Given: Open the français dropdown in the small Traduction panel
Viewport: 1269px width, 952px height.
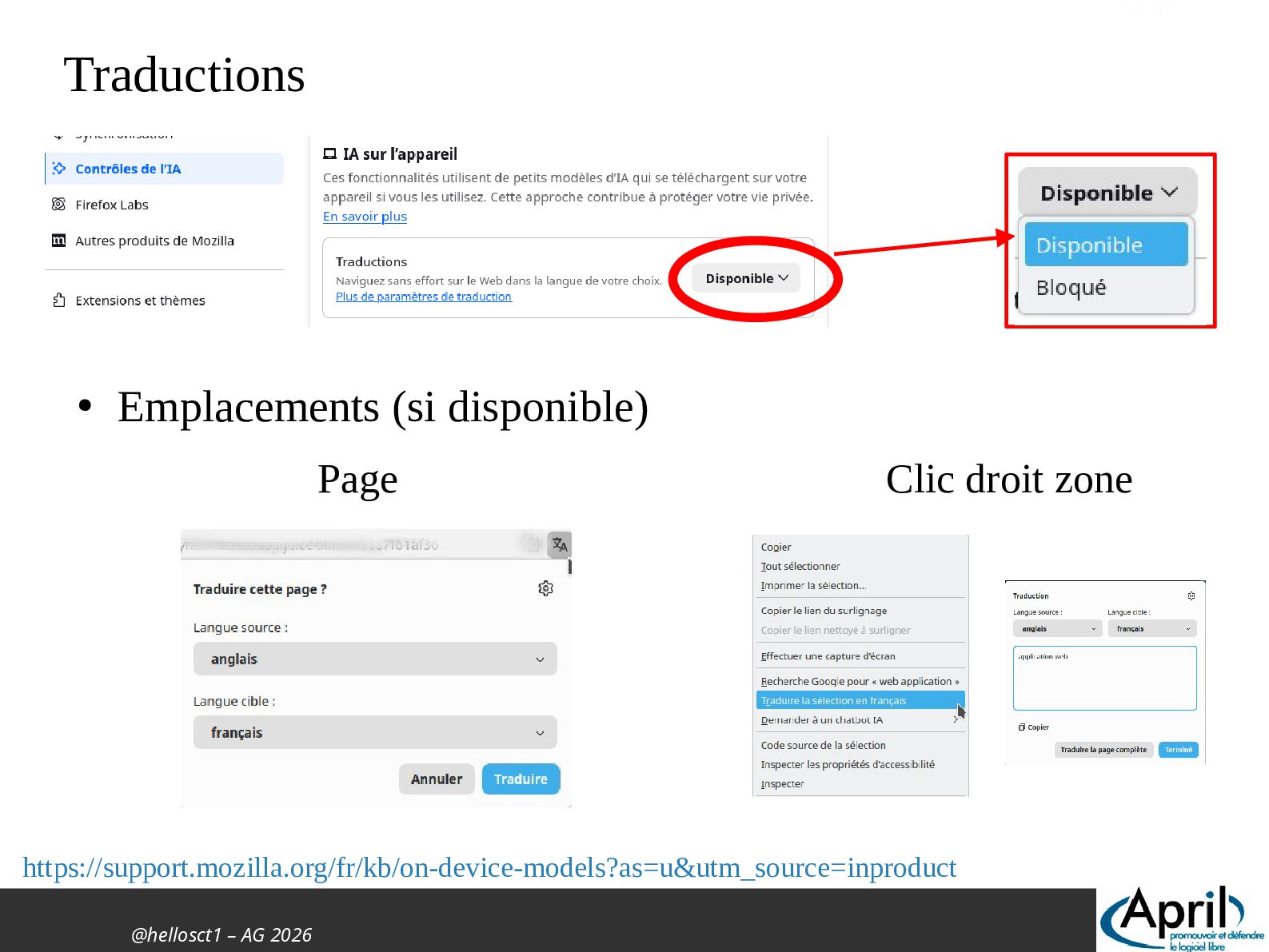Looking at the screenshot, I should 1152,629.
